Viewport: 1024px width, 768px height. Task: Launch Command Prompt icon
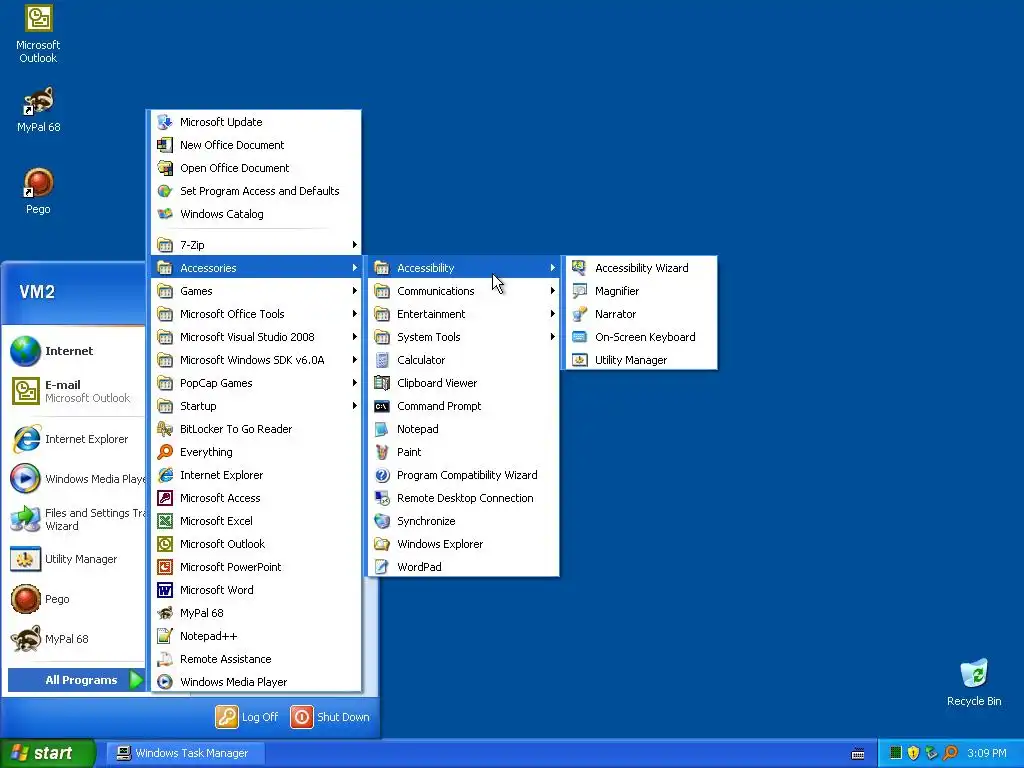point(382,406)
